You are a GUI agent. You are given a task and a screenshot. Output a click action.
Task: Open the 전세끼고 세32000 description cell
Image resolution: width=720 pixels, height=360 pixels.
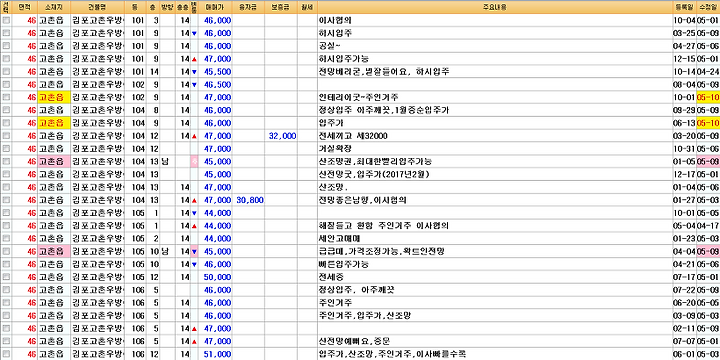[494, 136]
